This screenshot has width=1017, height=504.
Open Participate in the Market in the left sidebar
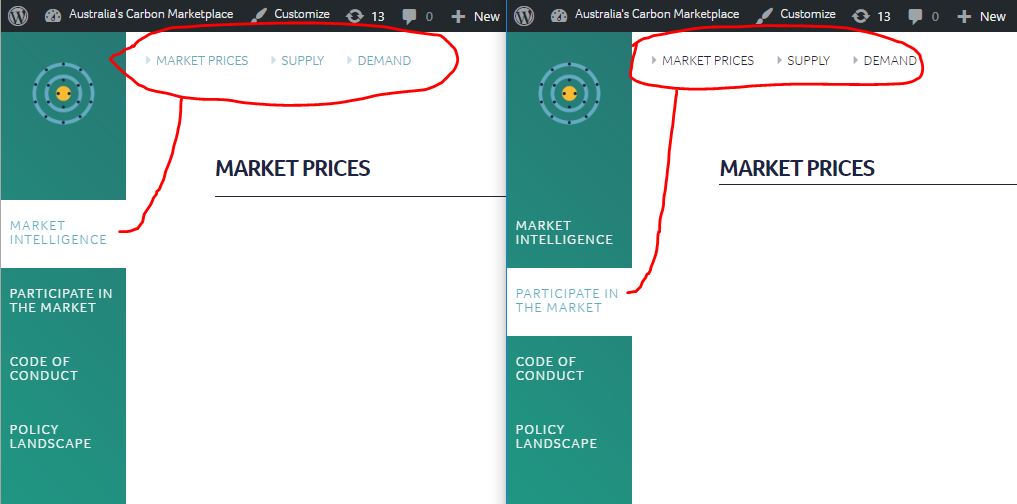coord(61,300)
